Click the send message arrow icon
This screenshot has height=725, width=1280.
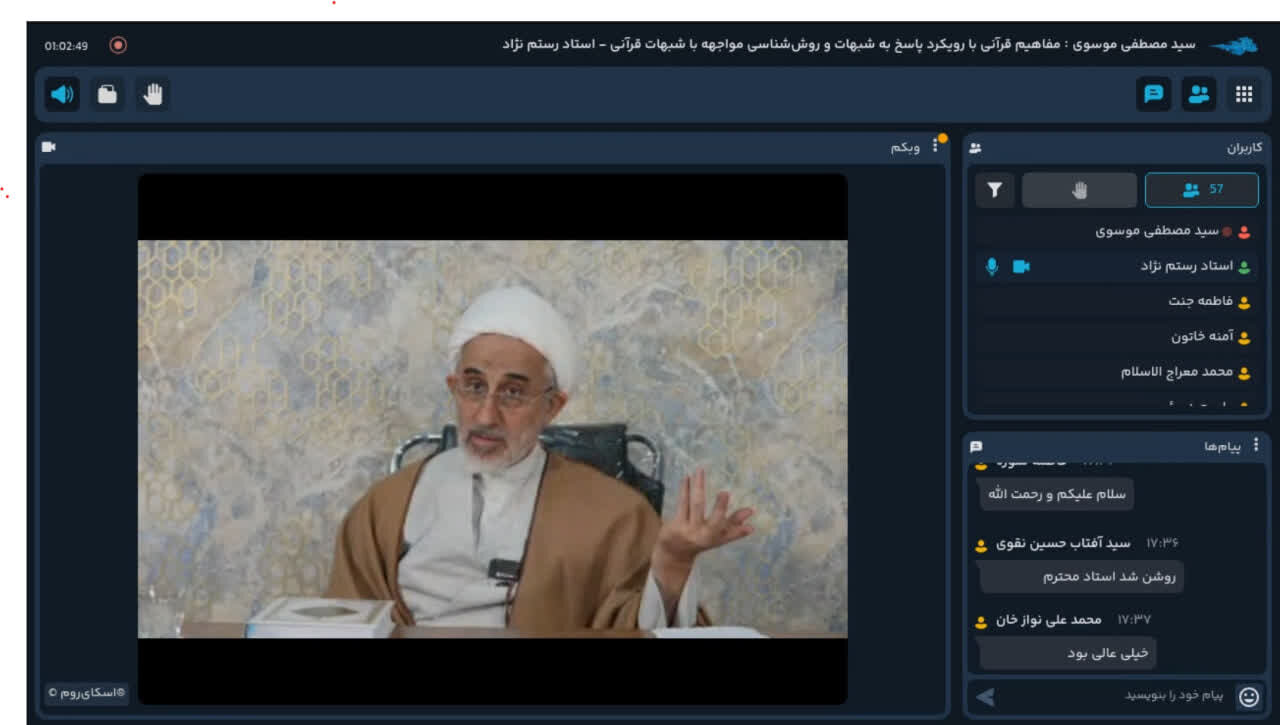[986, 697]
